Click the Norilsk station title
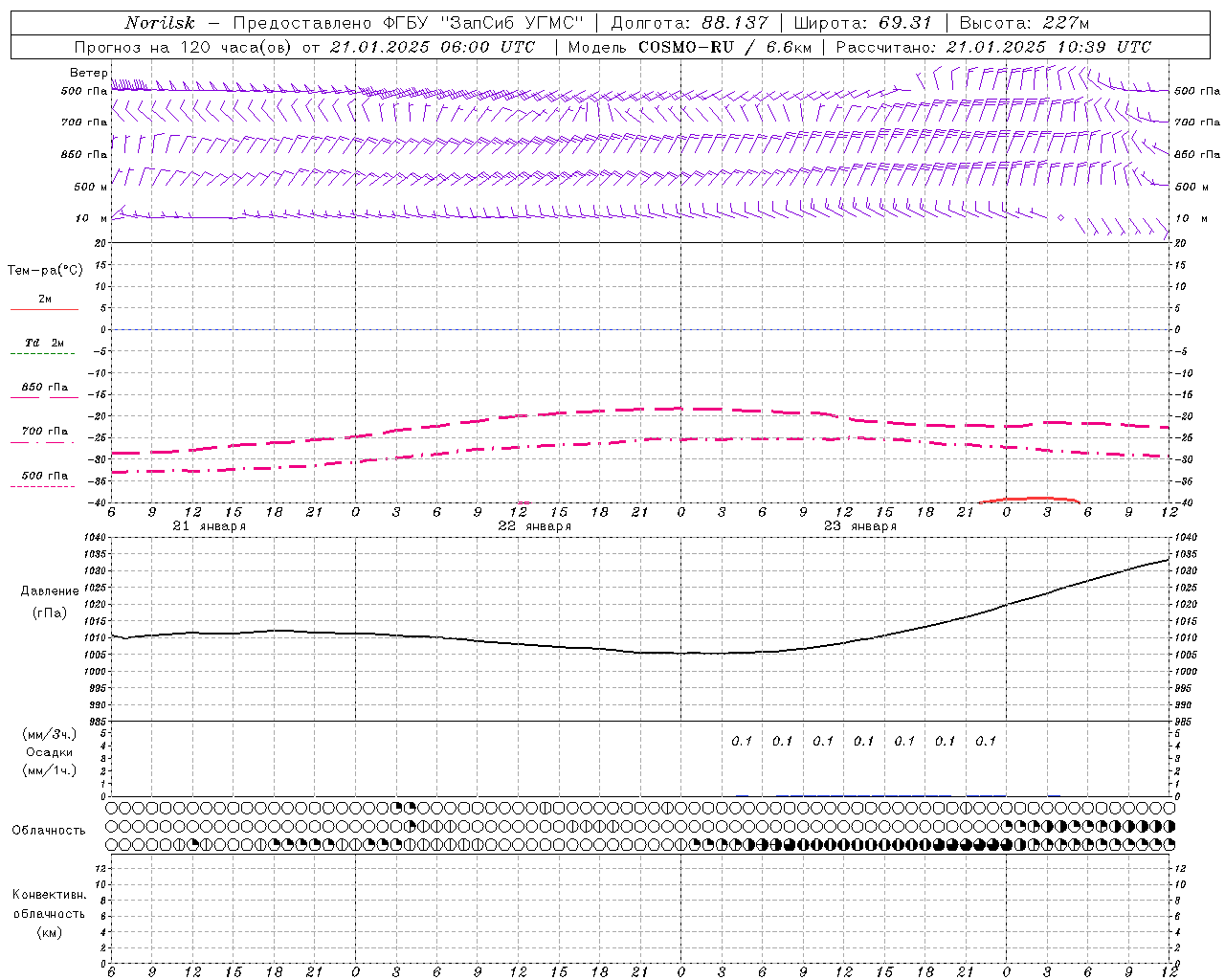1225x980 pixels. pyautogui.click(x=160, y=23)
